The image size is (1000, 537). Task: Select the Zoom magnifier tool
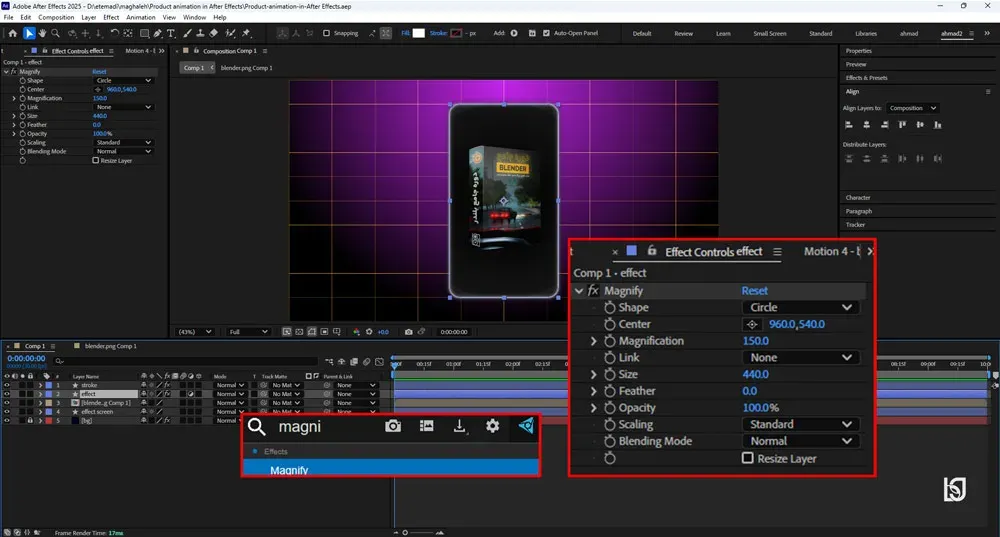[55, 33]
